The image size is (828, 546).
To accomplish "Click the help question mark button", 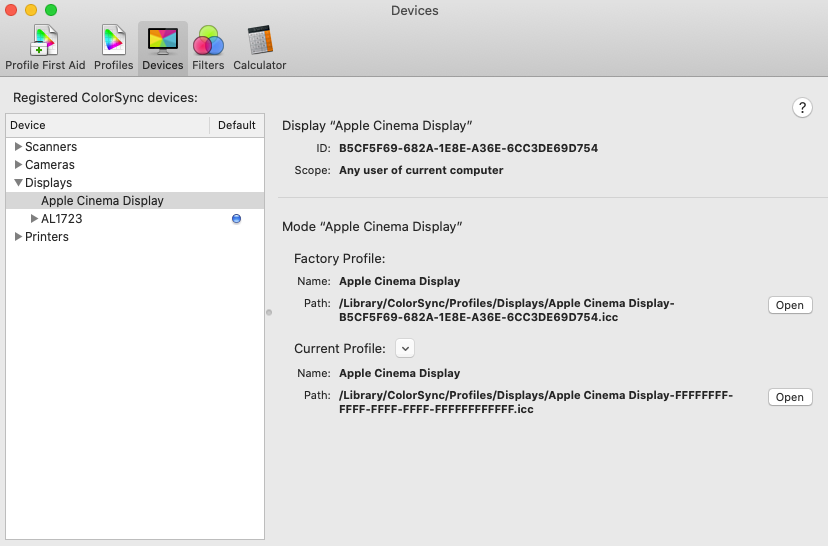I will coord(802,108).
